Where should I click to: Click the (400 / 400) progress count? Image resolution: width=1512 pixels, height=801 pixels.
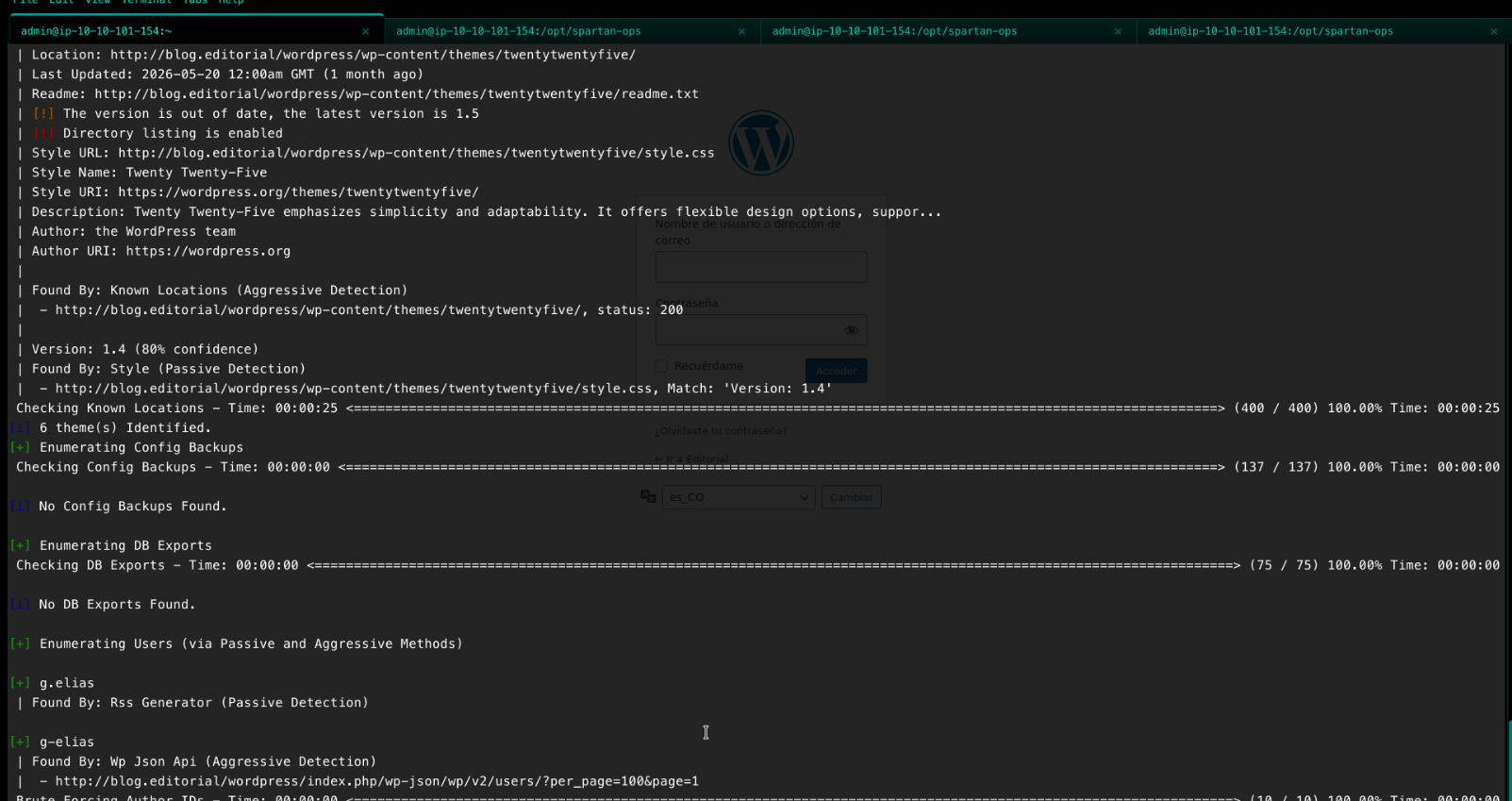point(1276,409)
